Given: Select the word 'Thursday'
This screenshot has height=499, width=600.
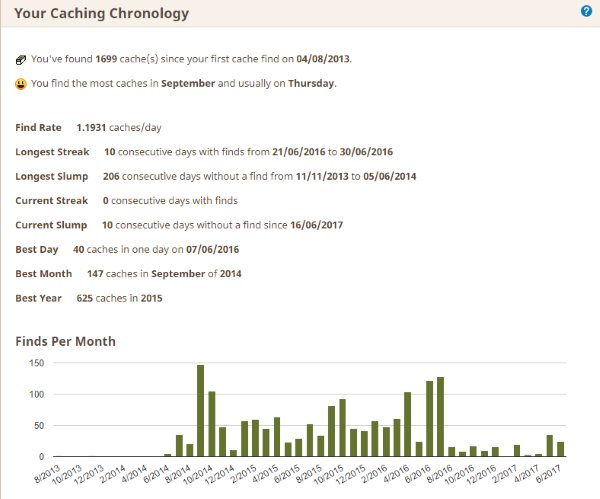Looking at the screenshot, I should point(311,83).
